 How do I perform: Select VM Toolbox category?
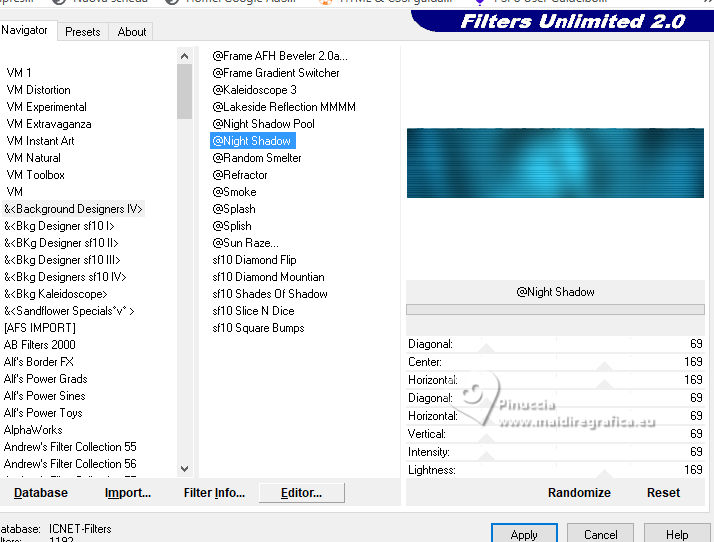[x=36, y=175]
